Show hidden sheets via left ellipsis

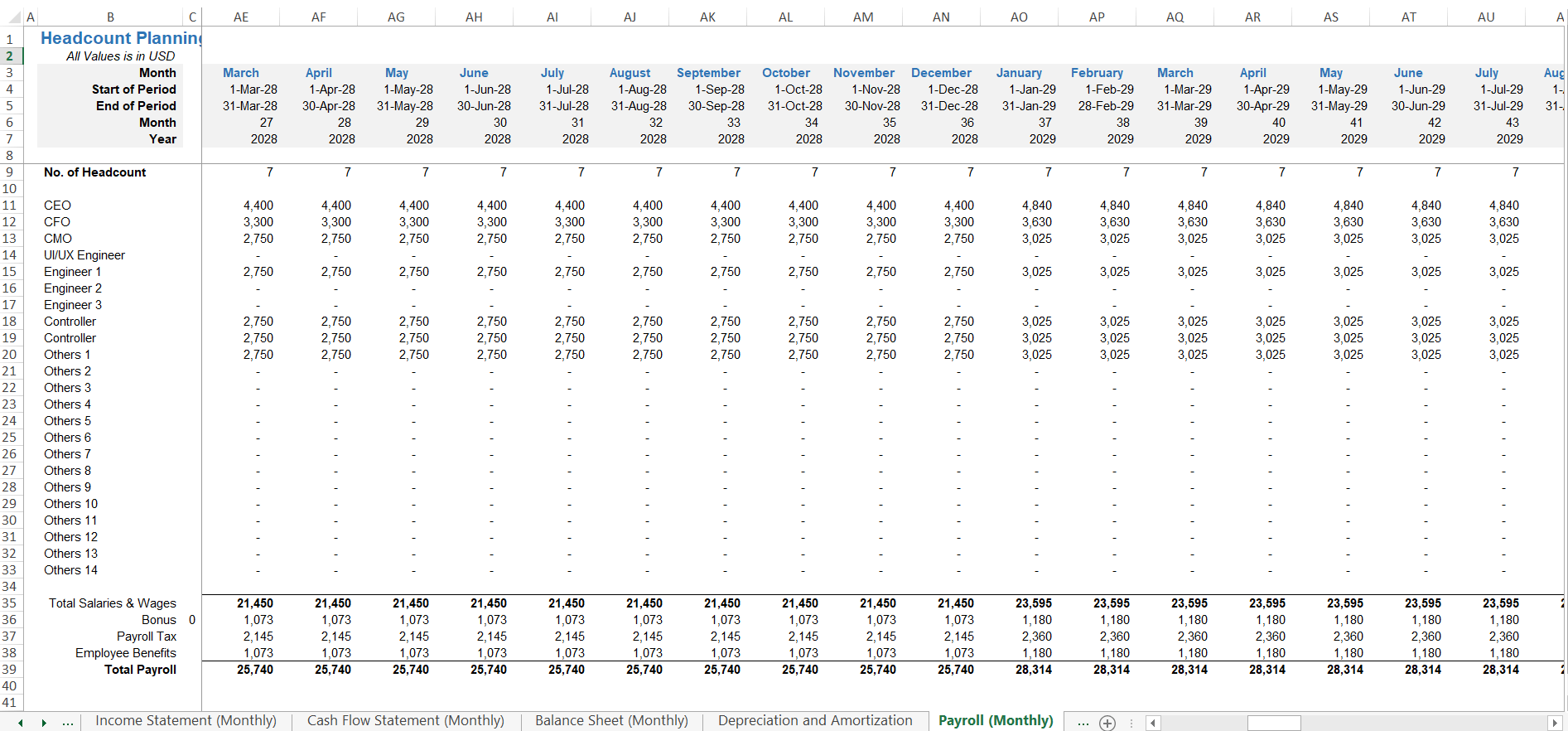(x=68, y=723)
